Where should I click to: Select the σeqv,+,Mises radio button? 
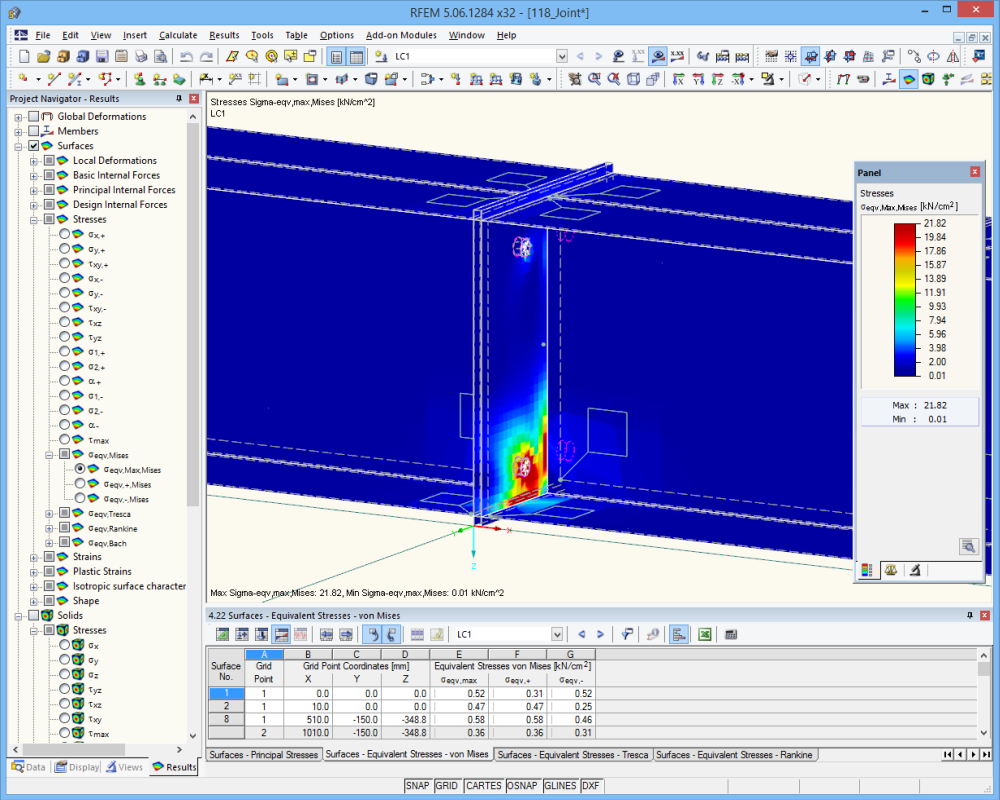pos(80,484)
